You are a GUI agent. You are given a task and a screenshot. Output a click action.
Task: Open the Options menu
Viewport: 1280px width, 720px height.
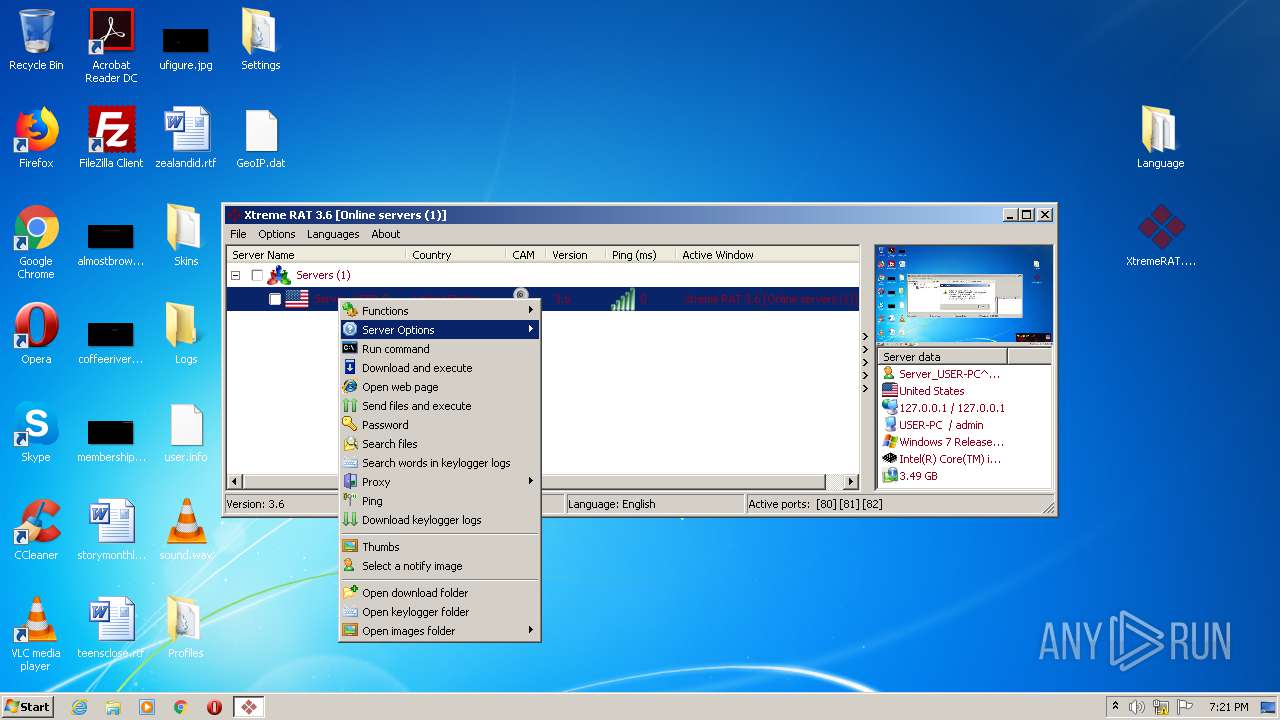(277, 234)
